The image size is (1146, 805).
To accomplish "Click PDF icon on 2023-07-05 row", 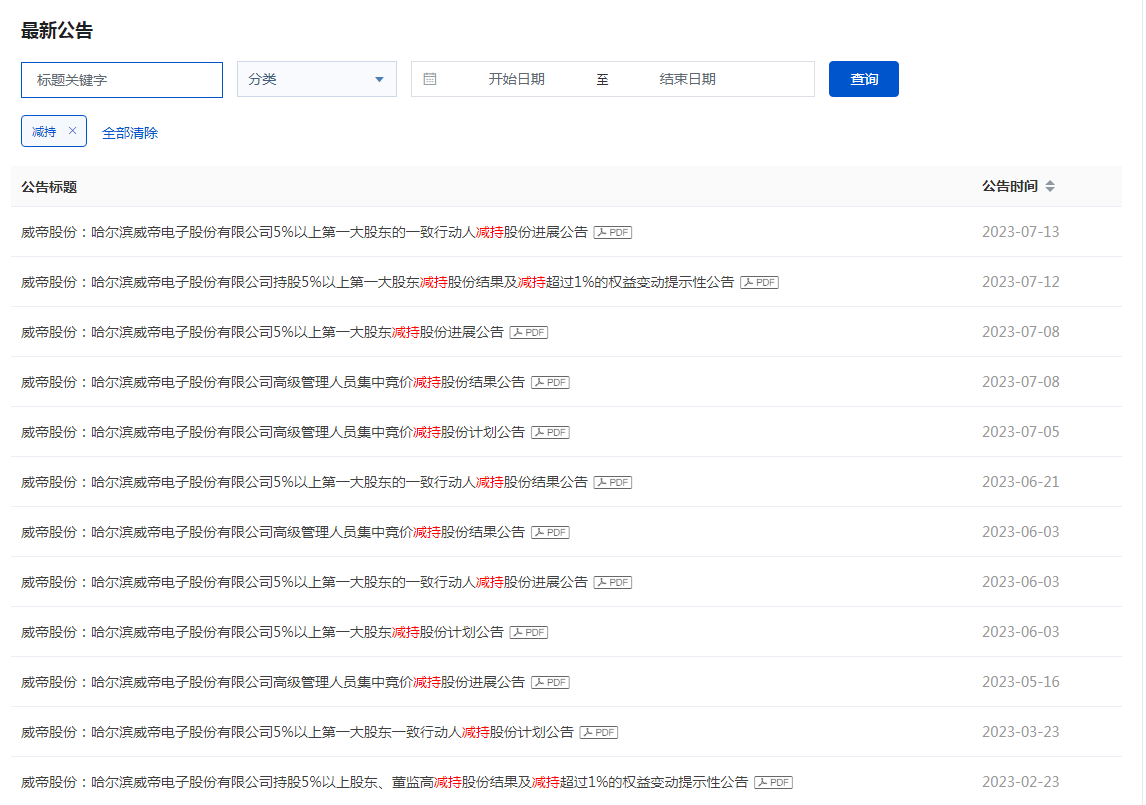I will pos(550,432).
